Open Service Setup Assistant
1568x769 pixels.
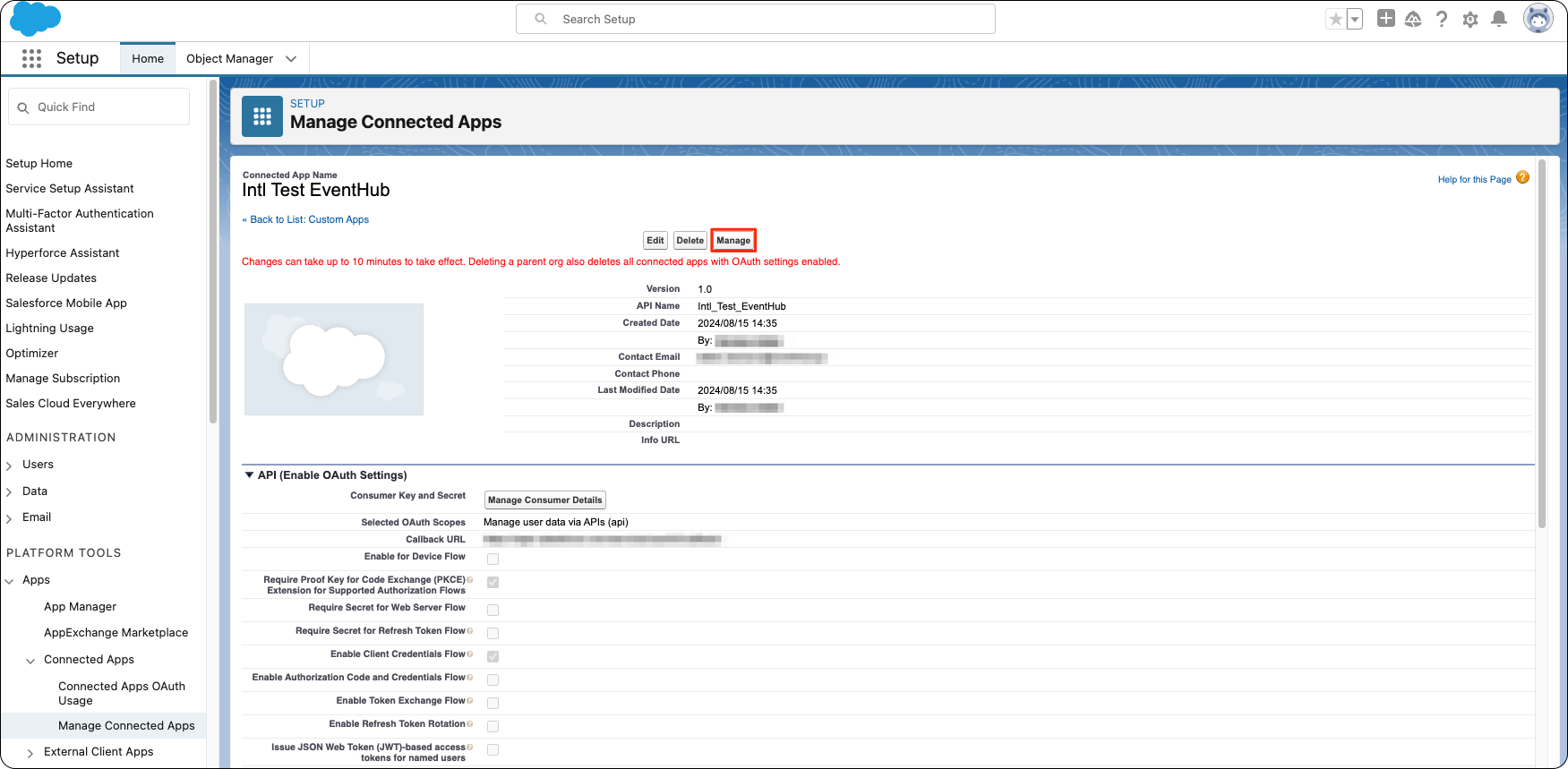coord(70,188)
